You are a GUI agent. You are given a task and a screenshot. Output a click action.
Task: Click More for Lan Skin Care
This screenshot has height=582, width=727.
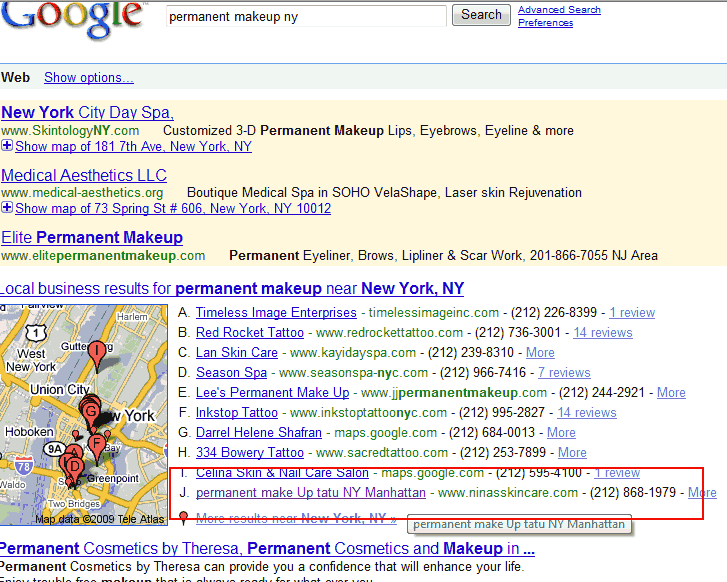click(540, 352)
